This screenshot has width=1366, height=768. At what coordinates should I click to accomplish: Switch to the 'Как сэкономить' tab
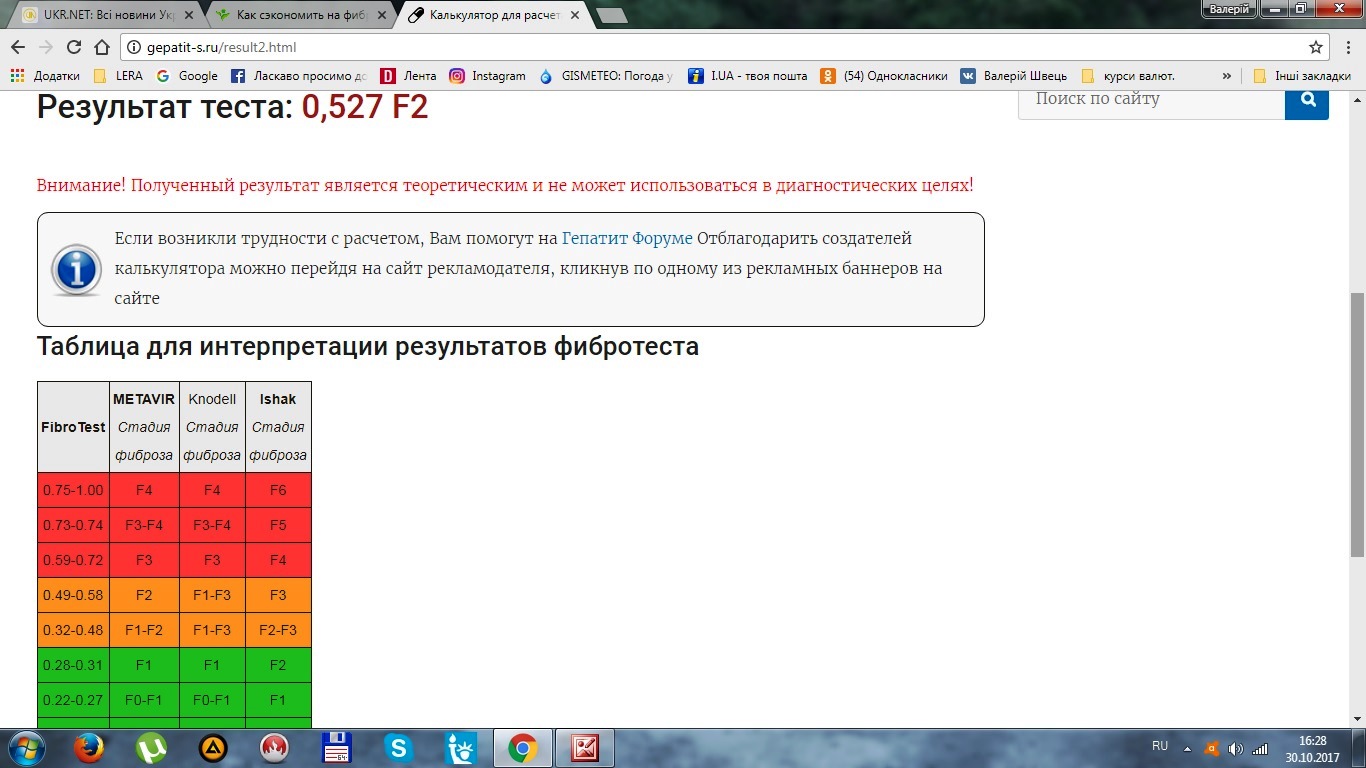pos(296,15)
